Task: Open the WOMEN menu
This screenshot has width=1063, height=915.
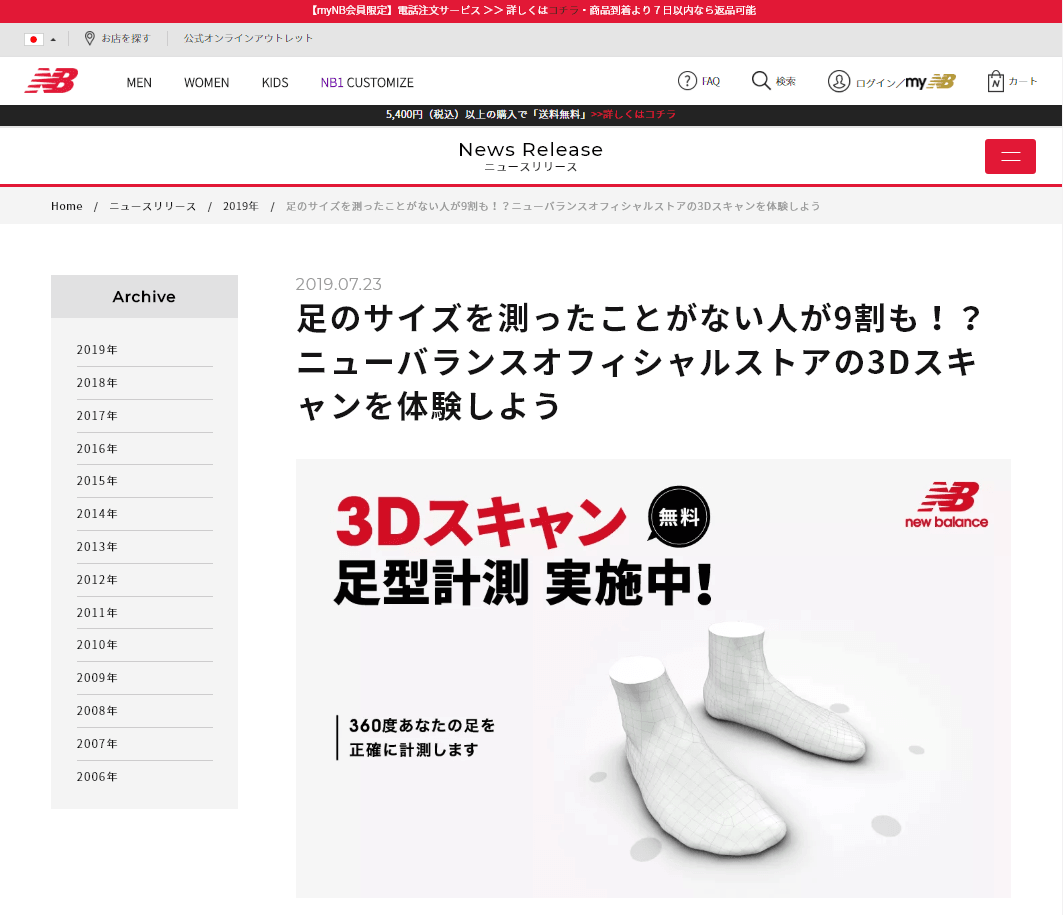Action: 207,83
